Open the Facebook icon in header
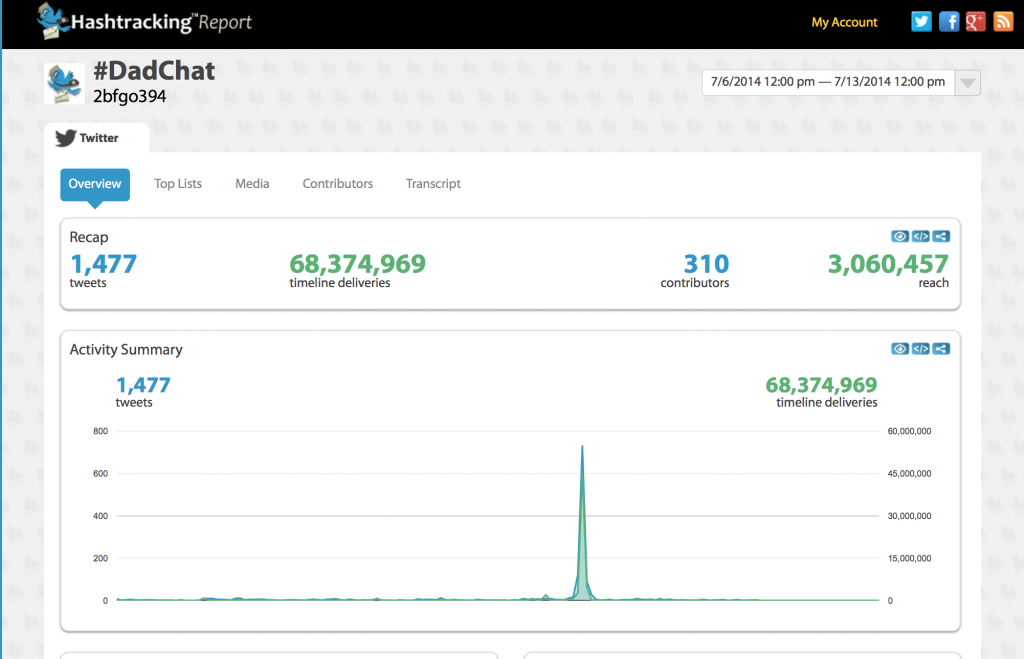This screenshot has width=1024, height=659. [948, 22]
